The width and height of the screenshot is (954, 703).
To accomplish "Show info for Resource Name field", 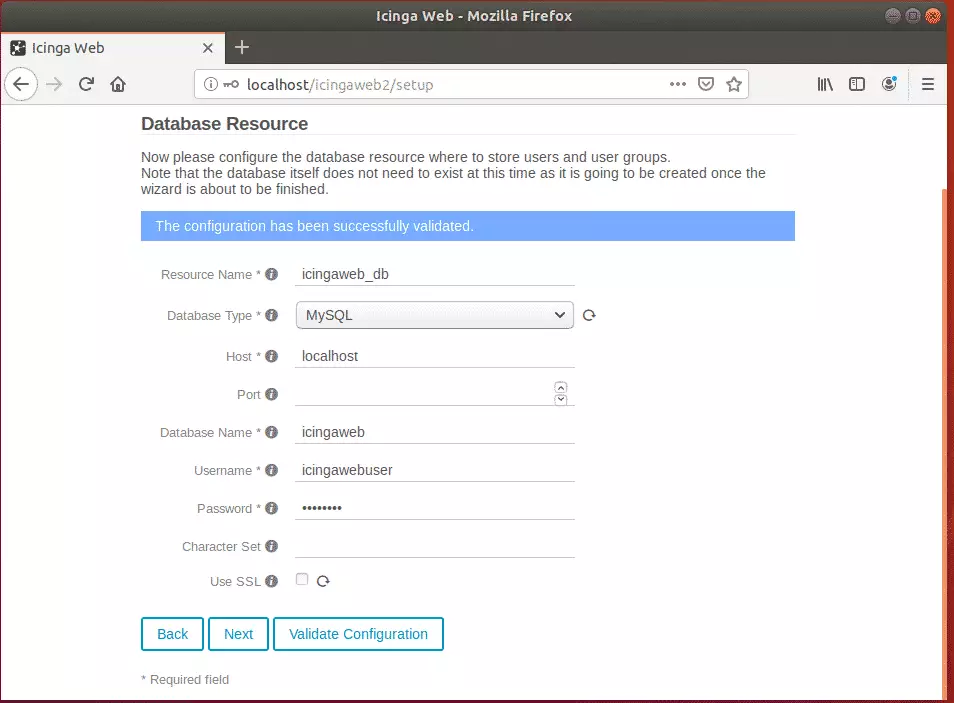I will [x=271, y=275].
